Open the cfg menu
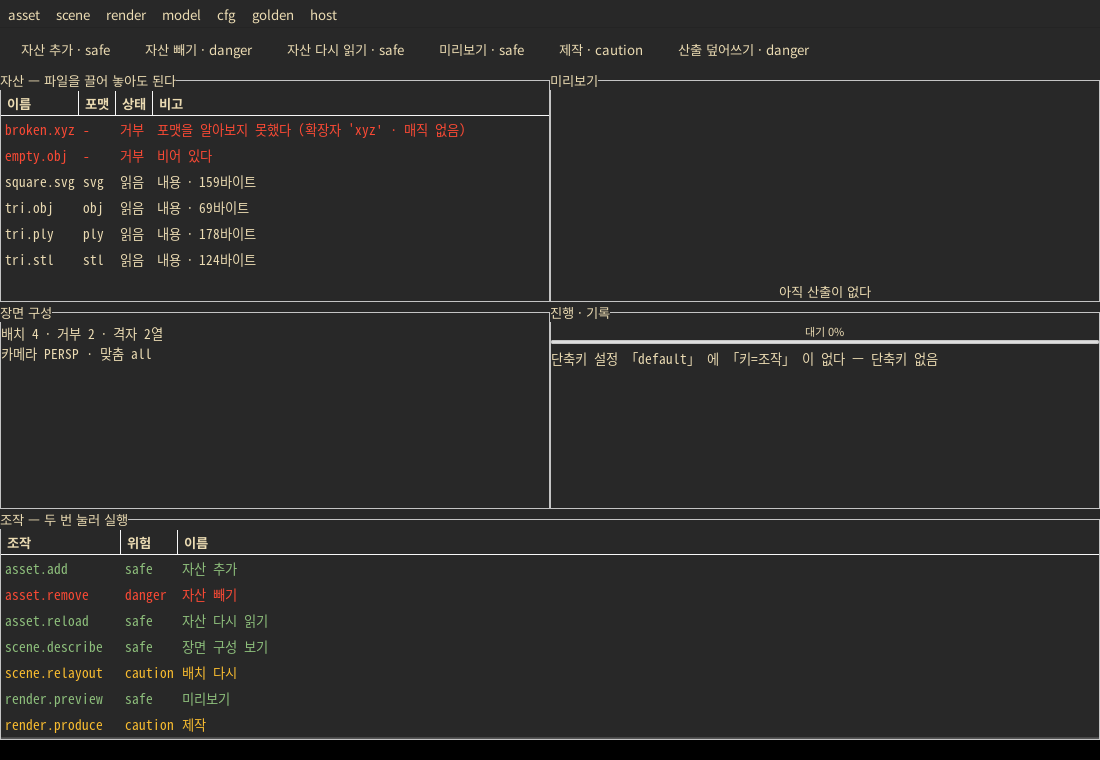Viewport: 1100px width, 760px height. tap(226, 15)
